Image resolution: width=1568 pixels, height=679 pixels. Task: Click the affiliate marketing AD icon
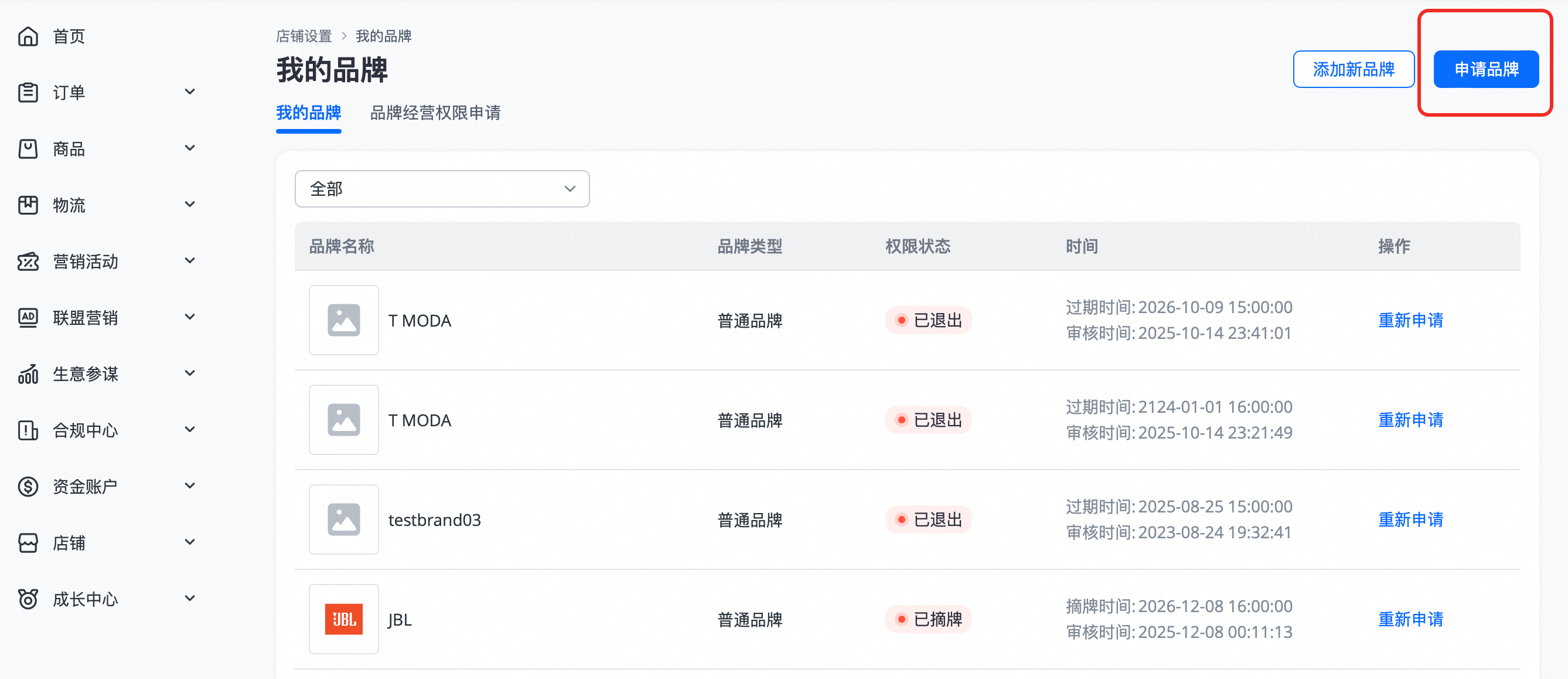click(x=28, y=318)
